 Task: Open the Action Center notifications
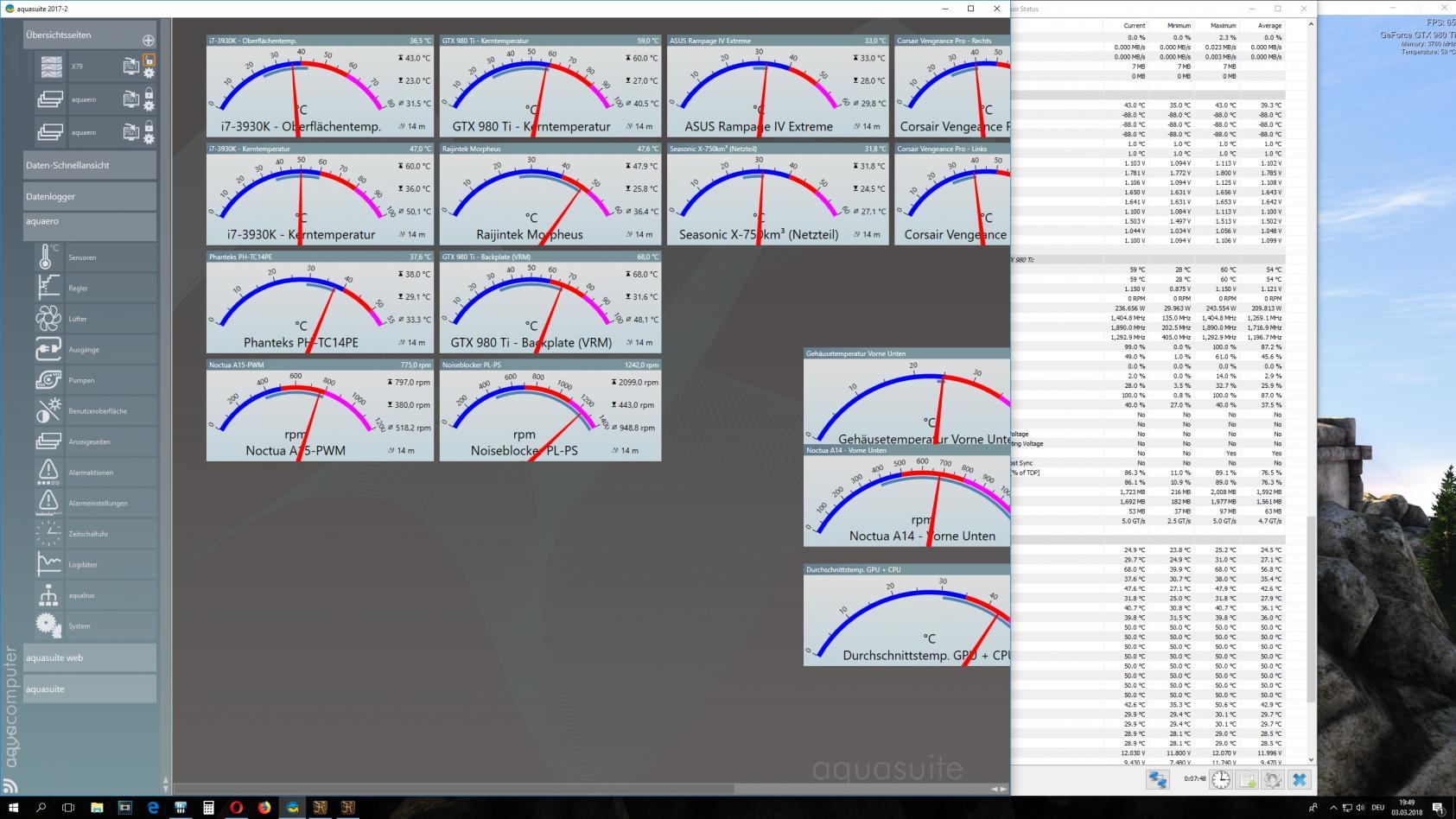tap(1439, 808)
